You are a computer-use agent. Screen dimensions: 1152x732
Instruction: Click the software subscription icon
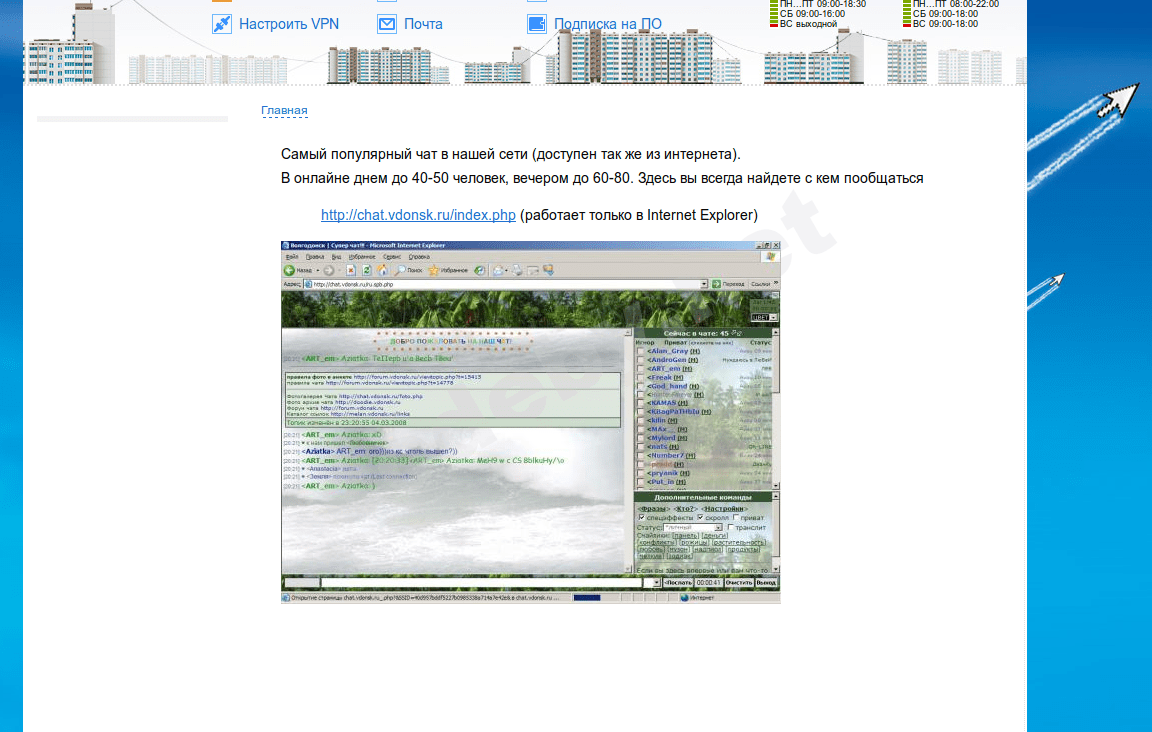coord(537,24)
